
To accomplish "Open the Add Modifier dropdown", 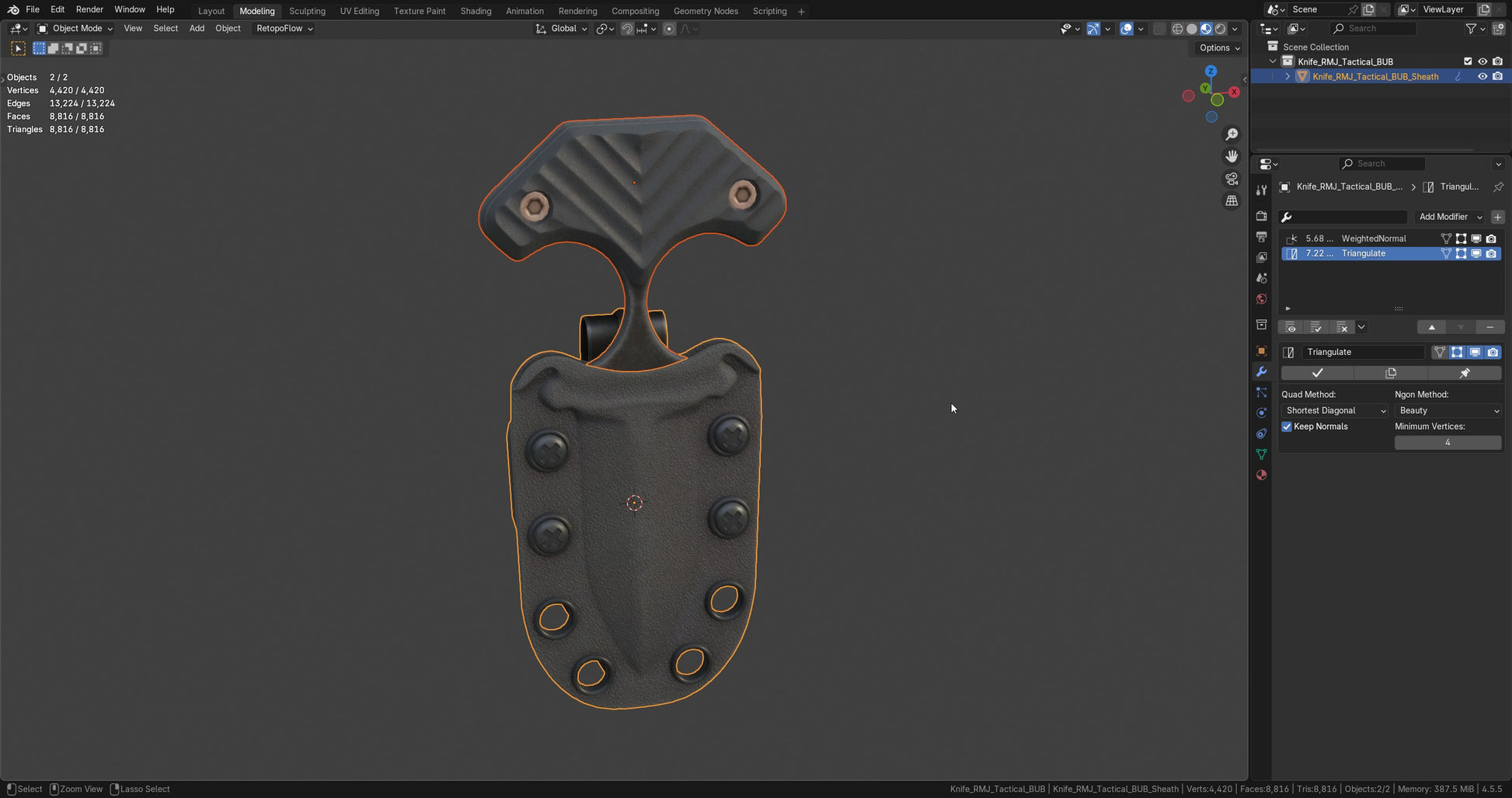I will 1450,217.
